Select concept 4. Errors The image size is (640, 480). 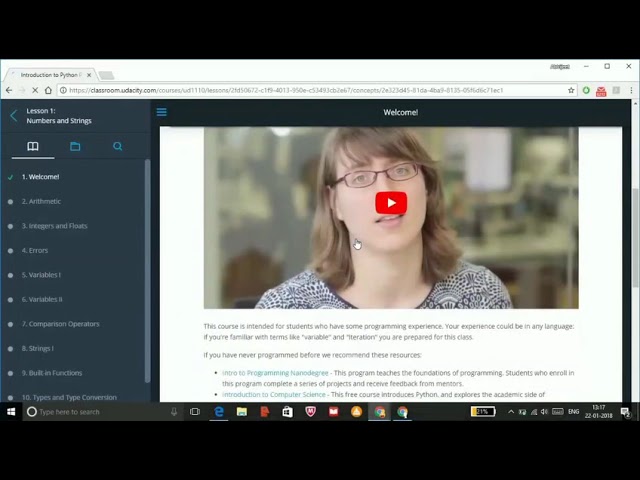pos(35,250)
